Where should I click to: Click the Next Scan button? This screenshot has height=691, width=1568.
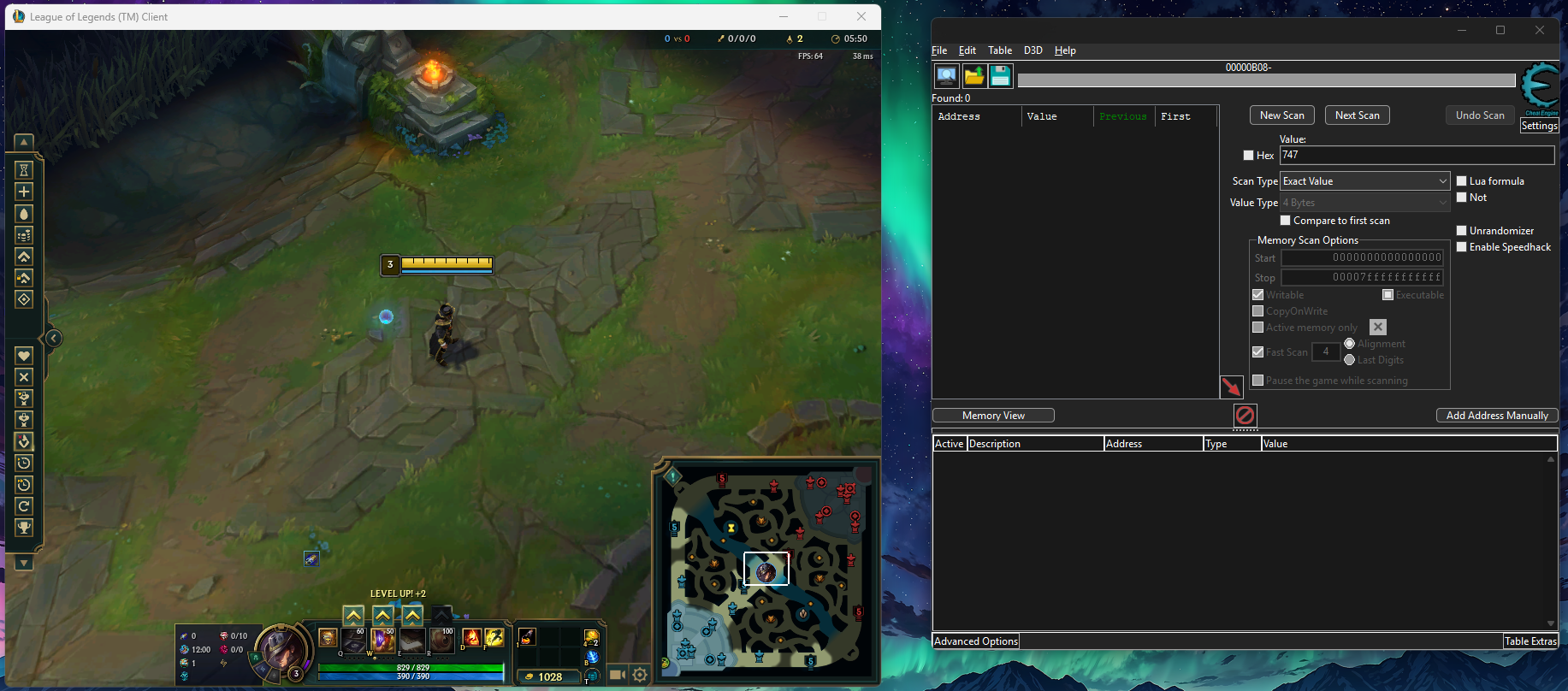[1358, 115]
